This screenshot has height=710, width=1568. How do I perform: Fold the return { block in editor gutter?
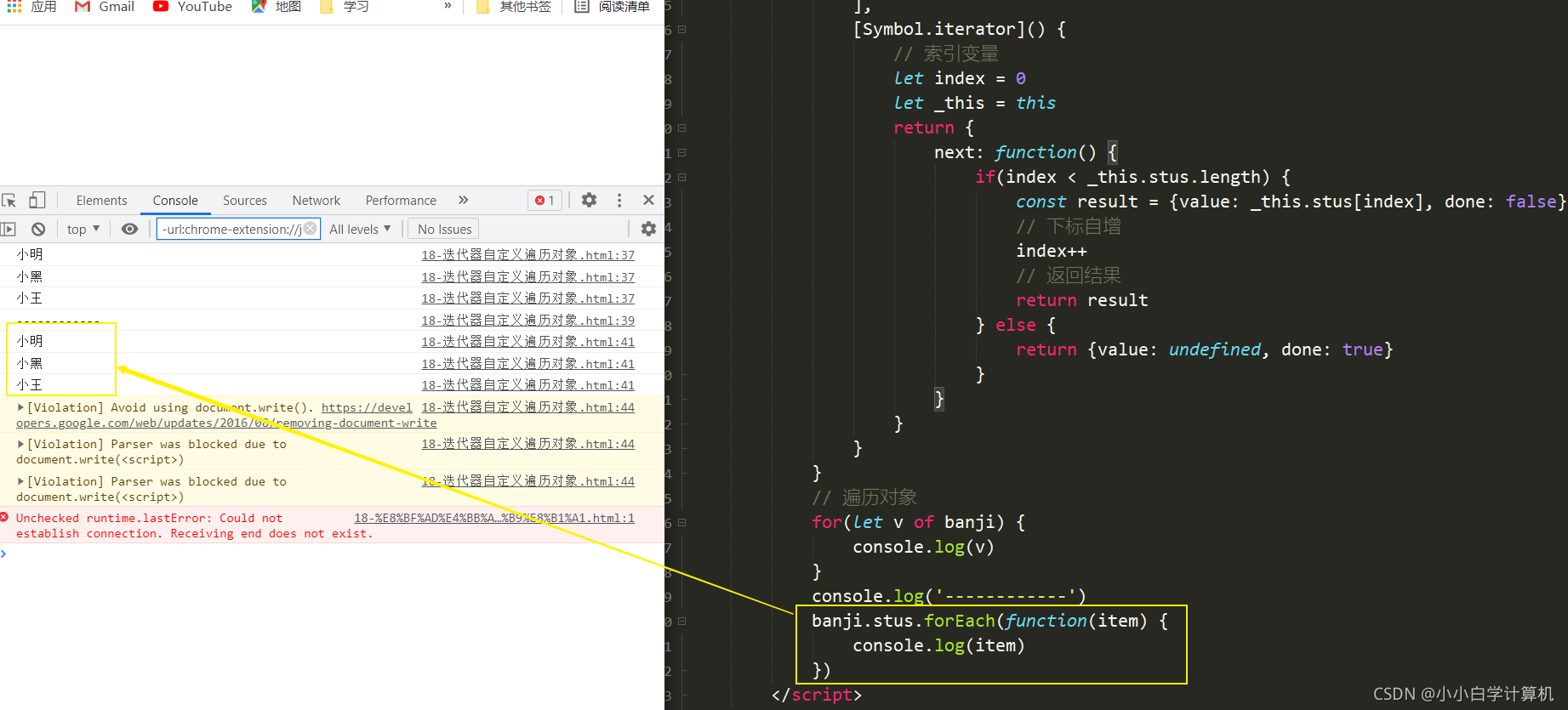click(x=681, y=128)
